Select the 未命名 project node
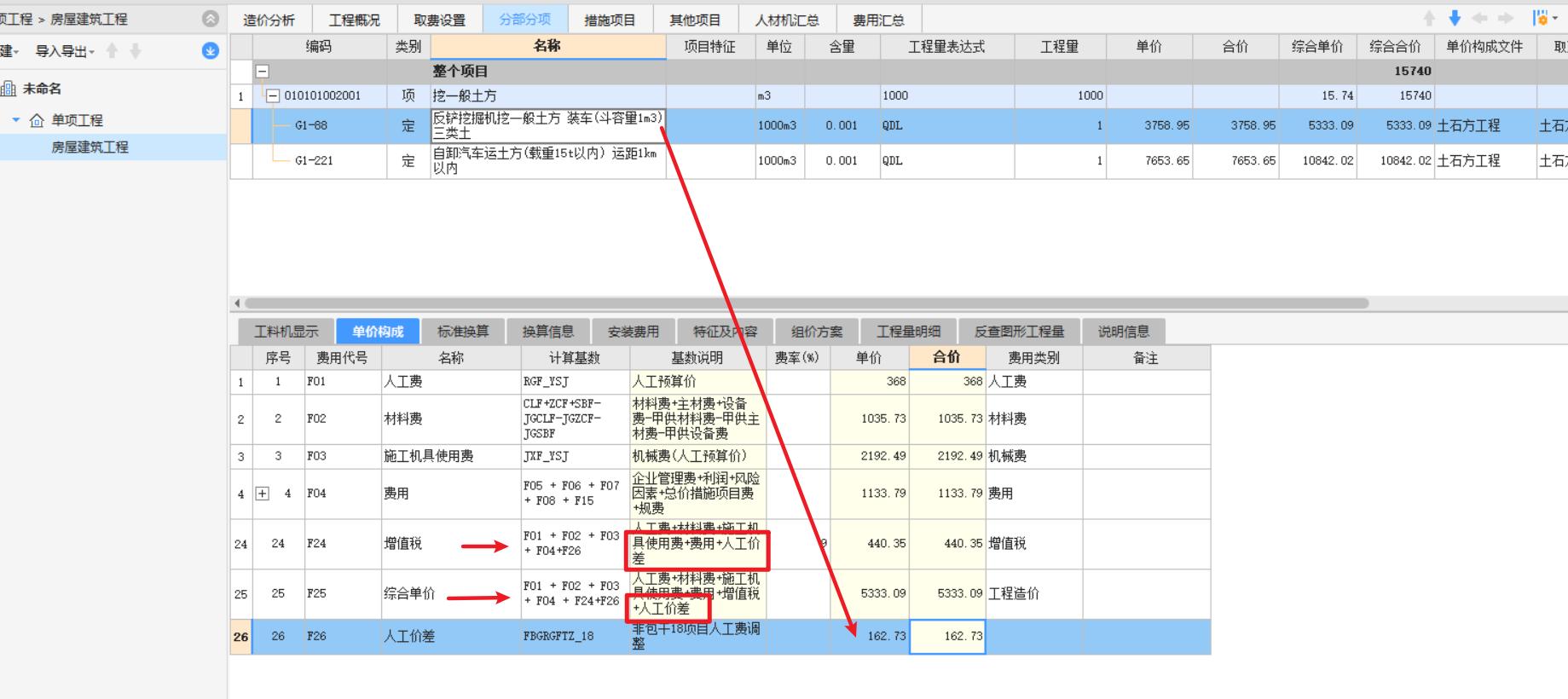This screenshot has width=1568, height=699. [x=42, y=89]
